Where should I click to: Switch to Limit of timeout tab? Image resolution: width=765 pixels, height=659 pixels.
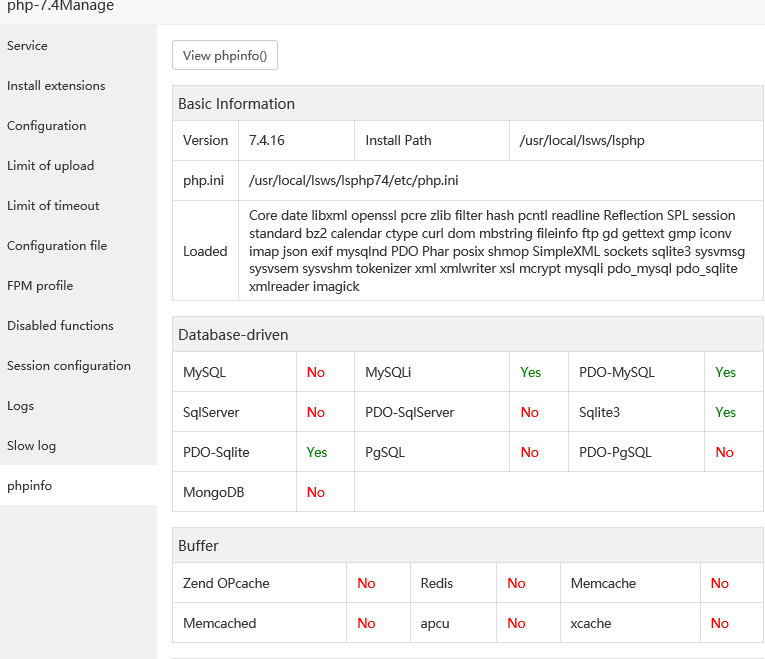pos(54,206)
